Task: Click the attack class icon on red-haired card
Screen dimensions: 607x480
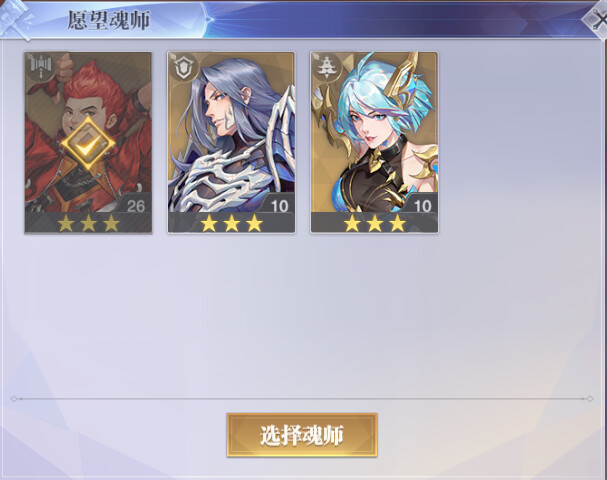Action: [41, 66]
